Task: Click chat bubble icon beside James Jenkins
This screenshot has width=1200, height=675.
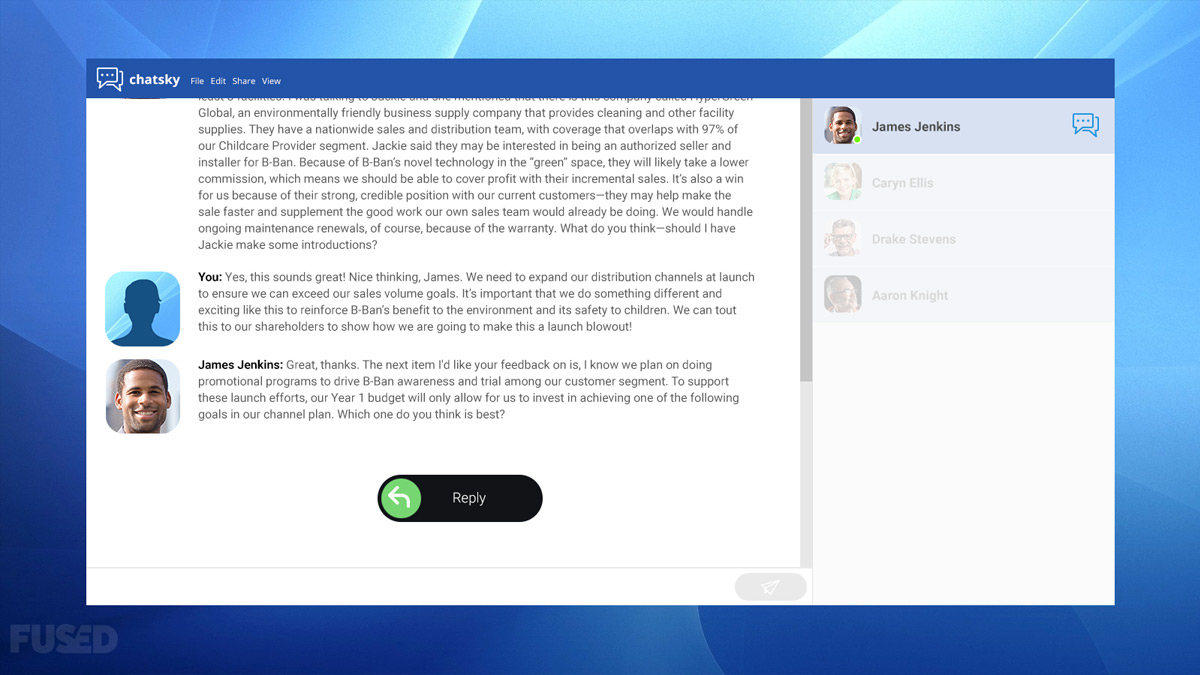Action: [1085, 125]
